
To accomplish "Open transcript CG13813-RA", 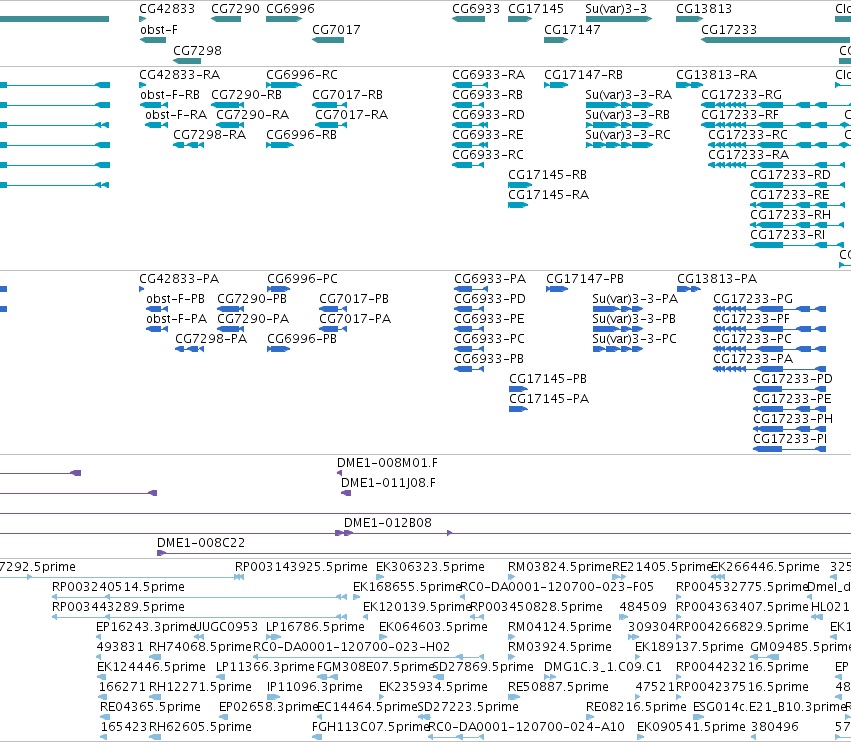I will (716, 75).
